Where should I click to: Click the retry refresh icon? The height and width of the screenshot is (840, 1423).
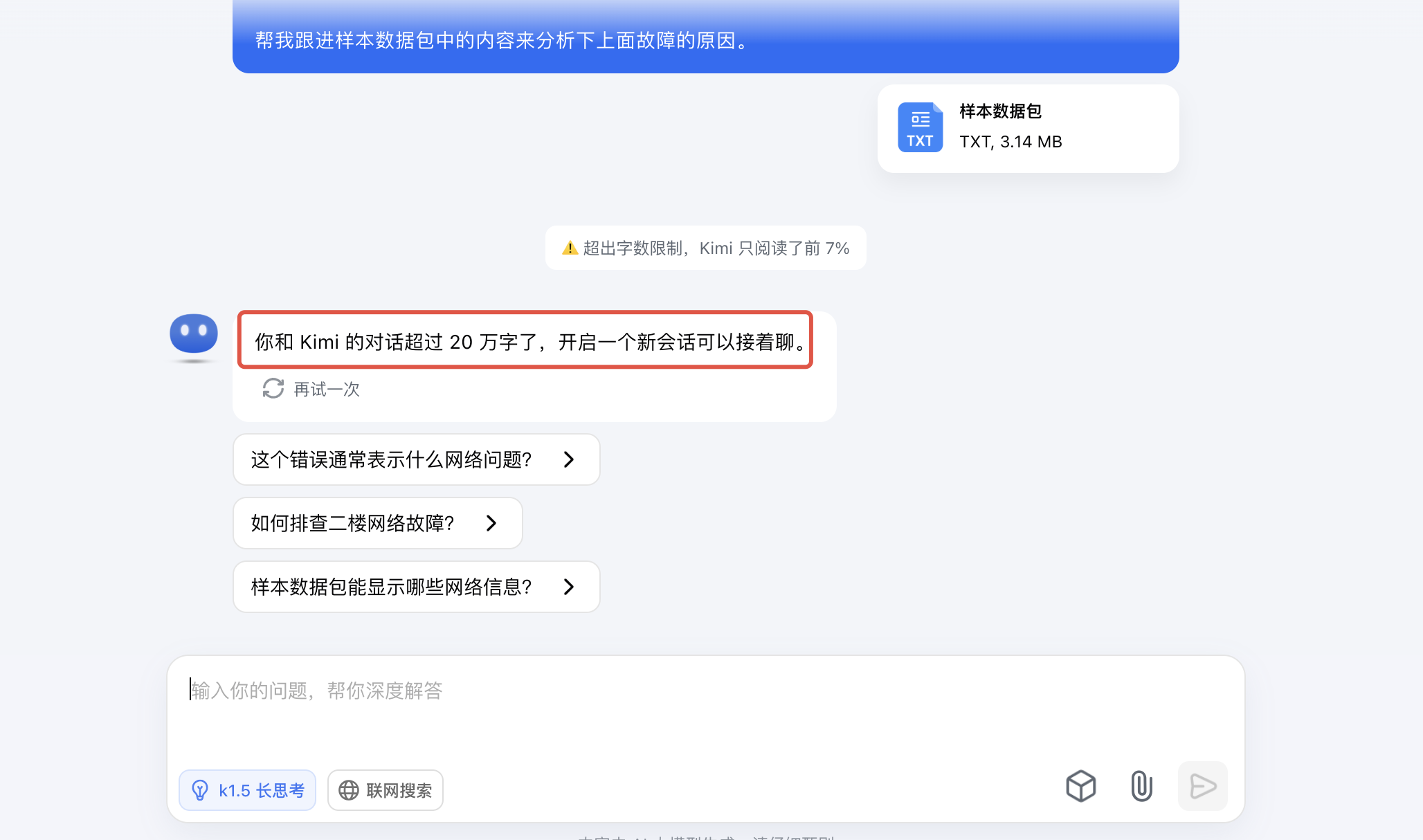[x=273, y=389]
